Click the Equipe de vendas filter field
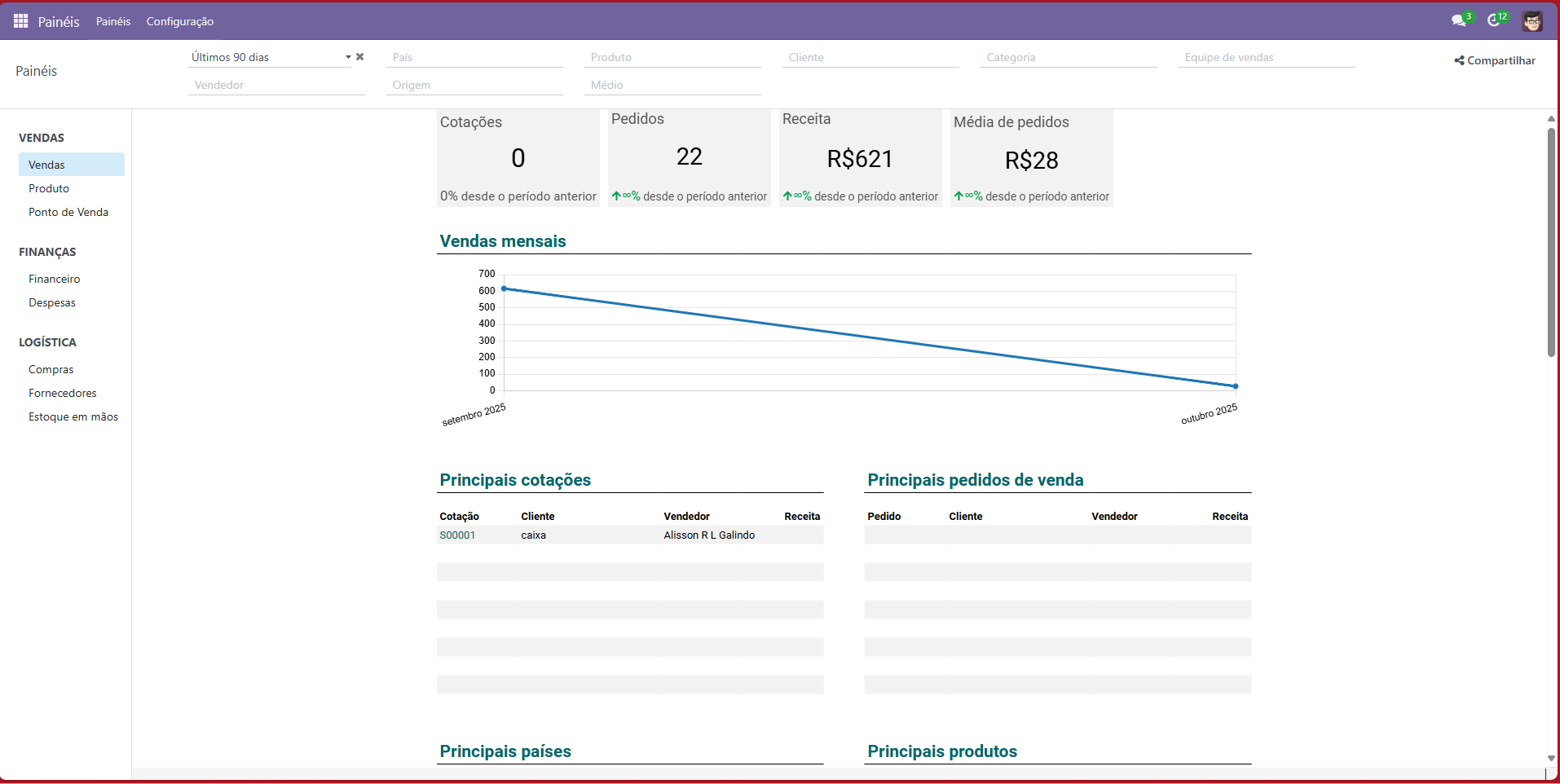1560x784 pixels. coord(1266,57)
